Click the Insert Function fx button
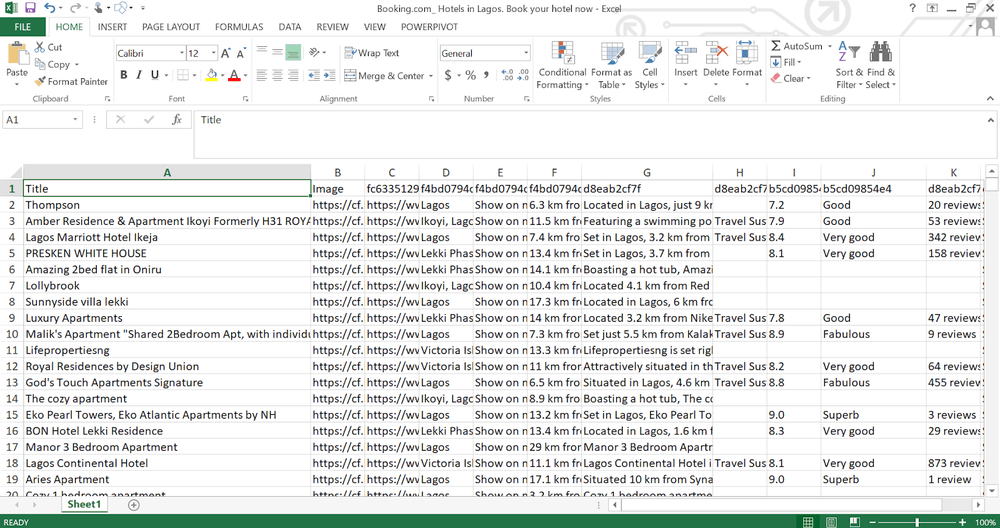The height and width of the screenshot is (528, 1000). click(x=177, y=120)
